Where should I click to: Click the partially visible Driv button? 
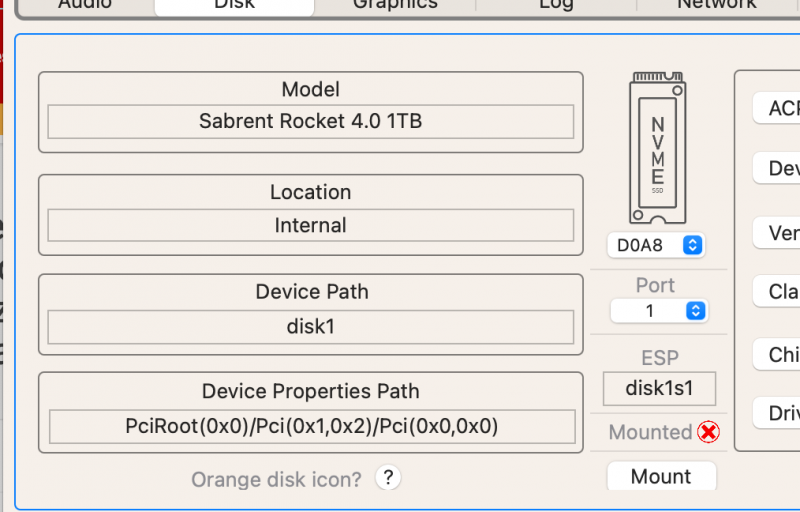[778, 412]
